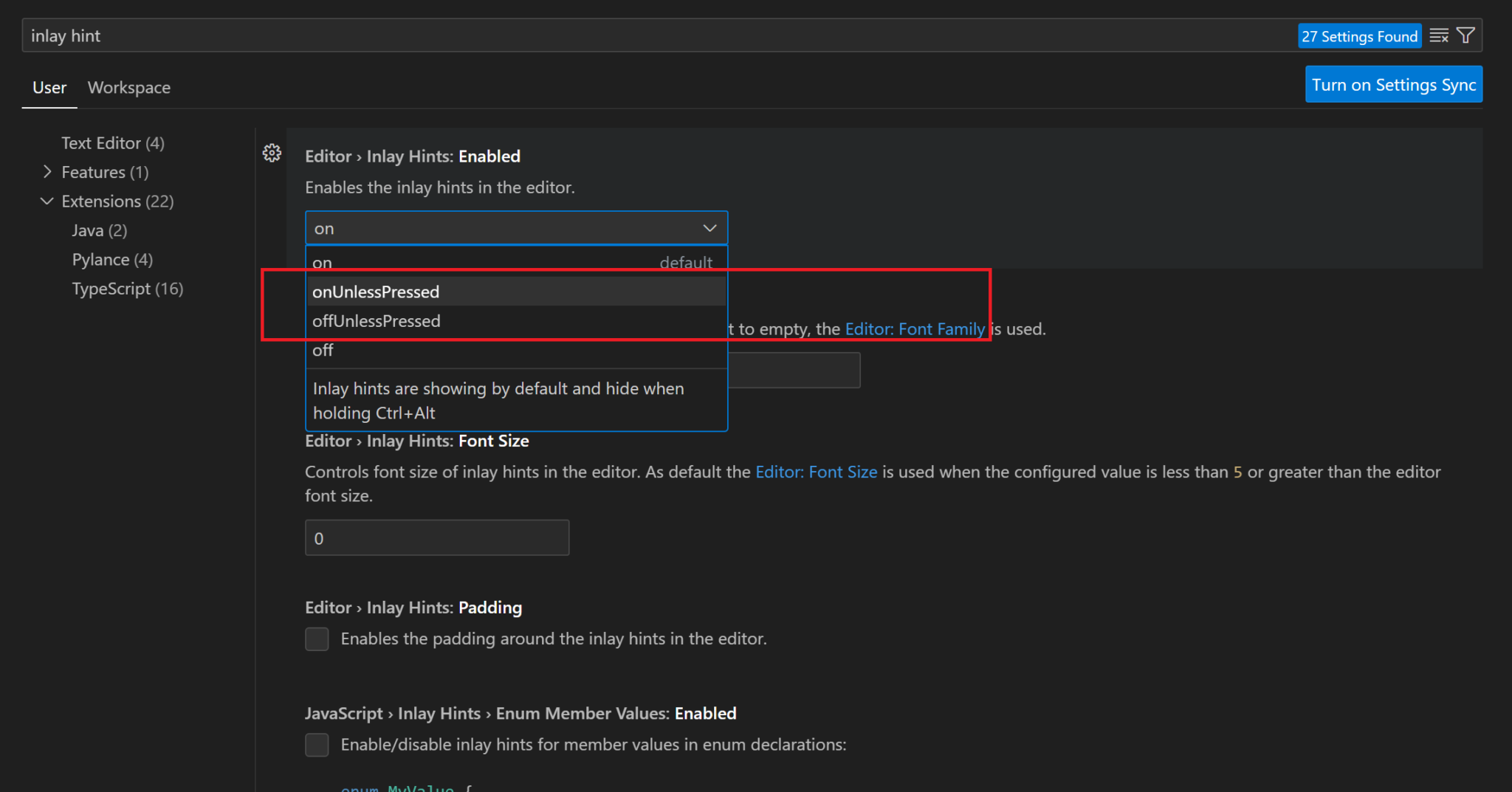This screenshot has width=1512, height=792.
Task: Choose the offUnlessPressed option
Action: [377, 320]
